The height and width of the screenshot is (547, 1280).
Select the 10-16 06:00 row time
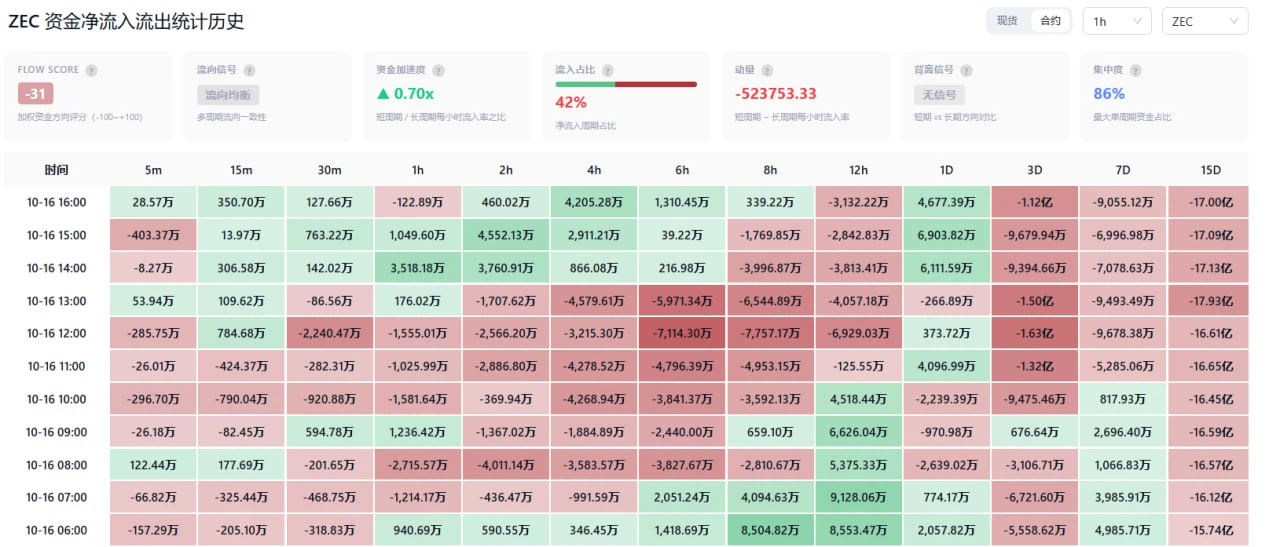[x=57, y=530]
